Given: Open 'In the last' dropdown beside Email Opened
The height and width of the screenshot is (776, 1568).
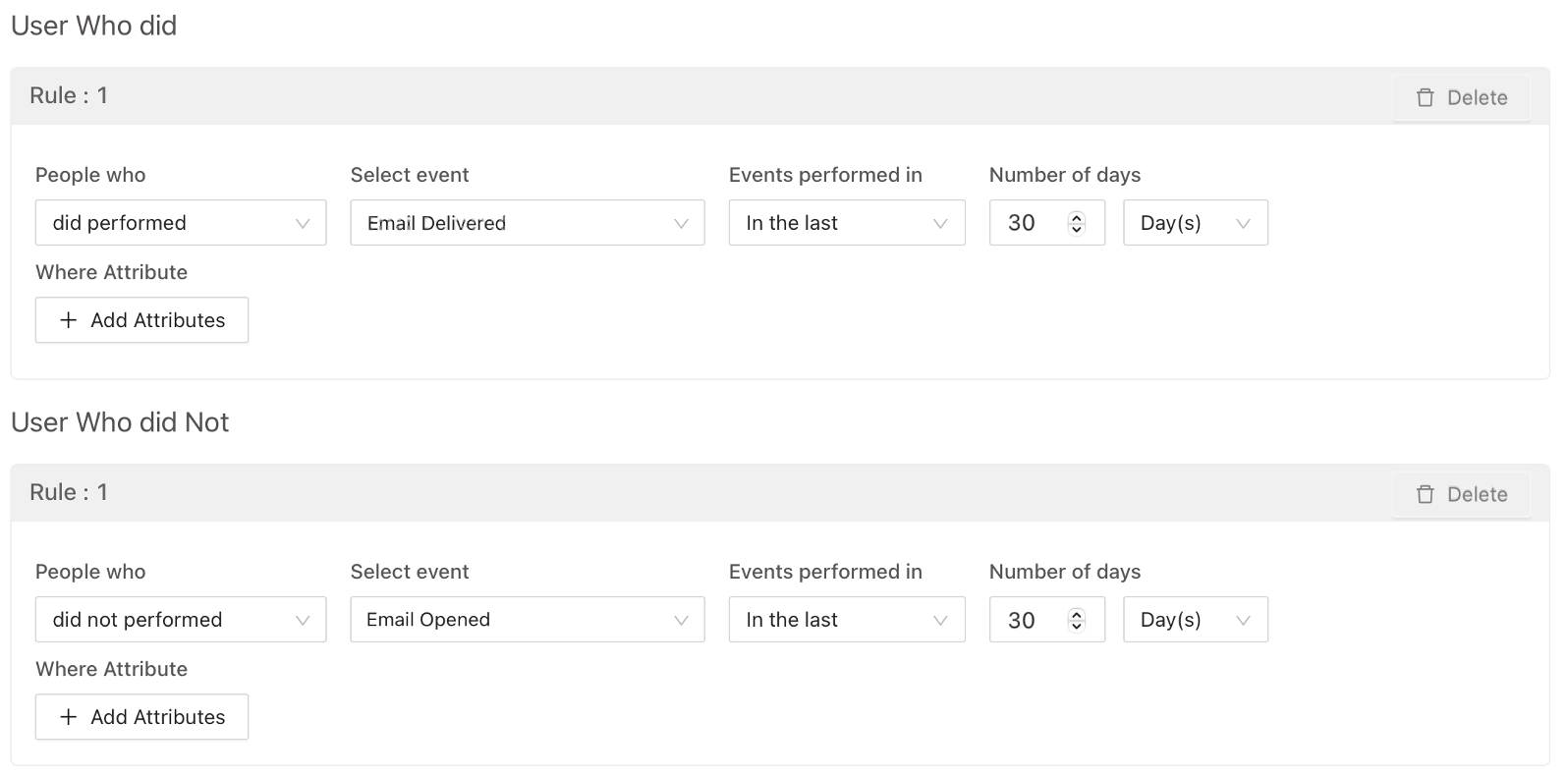Looking at the screenshot, I should tap(847, 620).
